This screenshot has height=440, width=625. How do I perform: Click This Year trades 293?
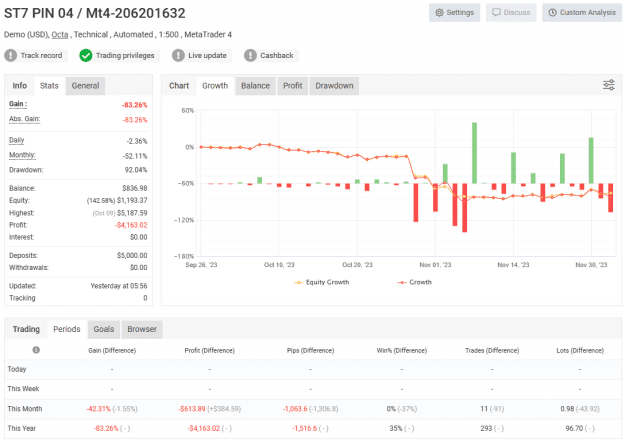pyautogui.click(x=486, y=428)
